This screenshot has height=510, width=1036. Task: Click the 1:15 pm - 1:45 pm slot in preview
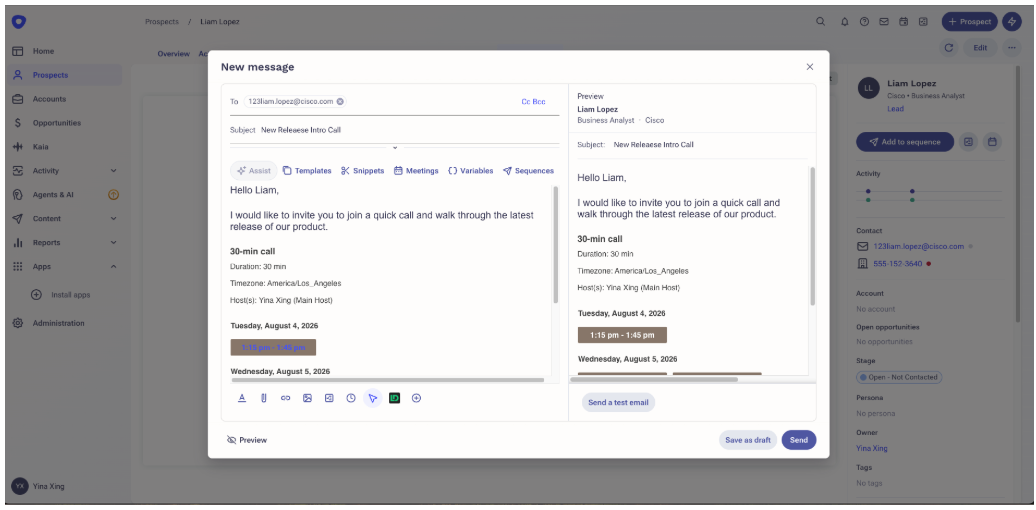[x=622, y=335]
